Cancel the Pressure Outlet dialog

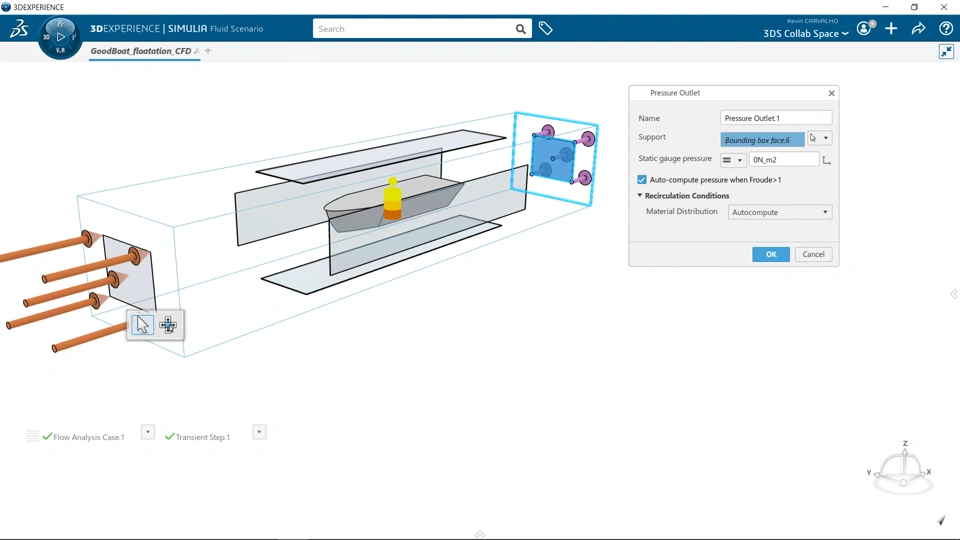pos(813,254)
